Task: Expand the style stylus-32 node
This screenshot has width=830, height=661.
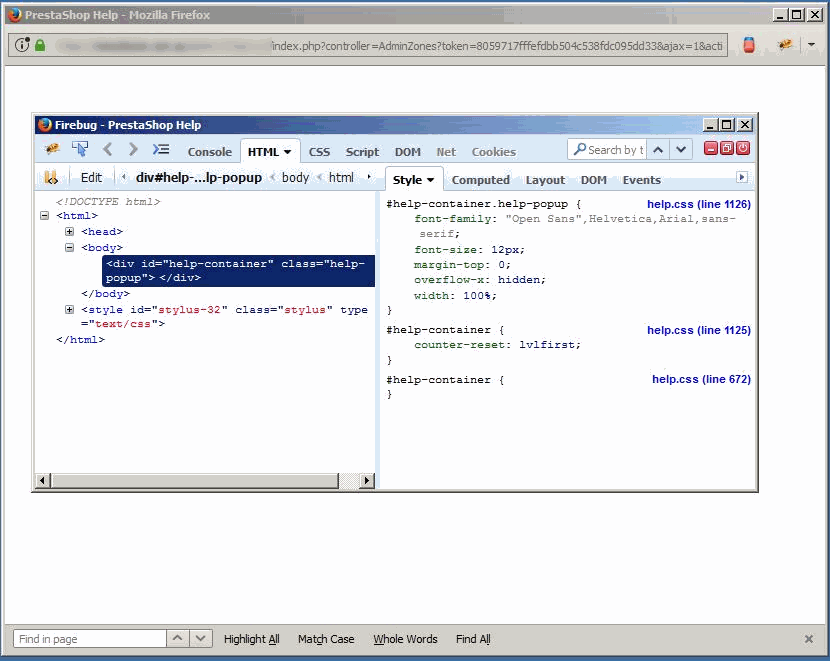Action: [x=69, y=310]
